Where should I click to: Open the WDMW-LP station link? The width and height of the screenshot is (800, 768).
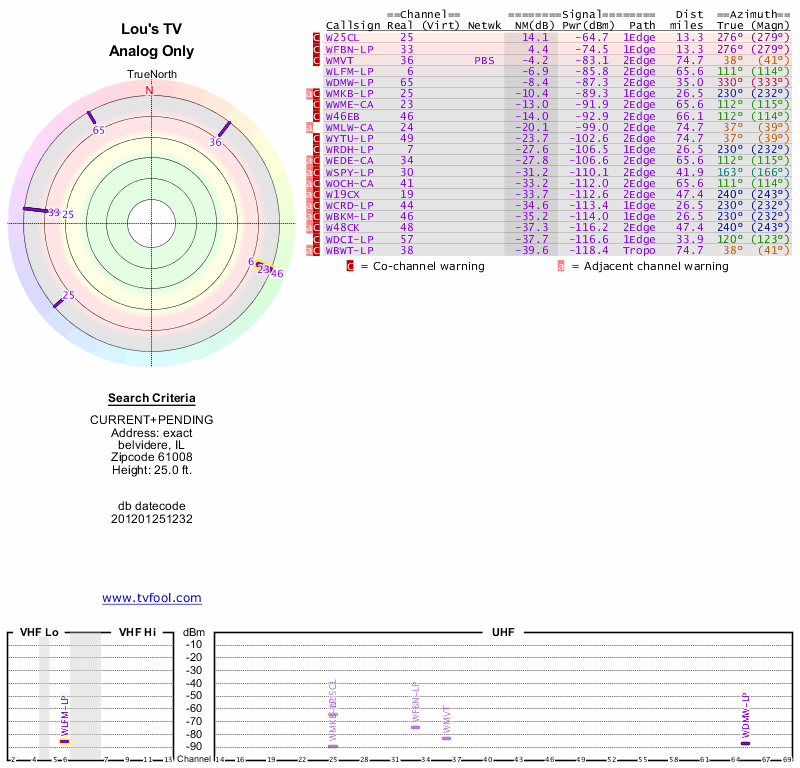(x=349, y=83)
